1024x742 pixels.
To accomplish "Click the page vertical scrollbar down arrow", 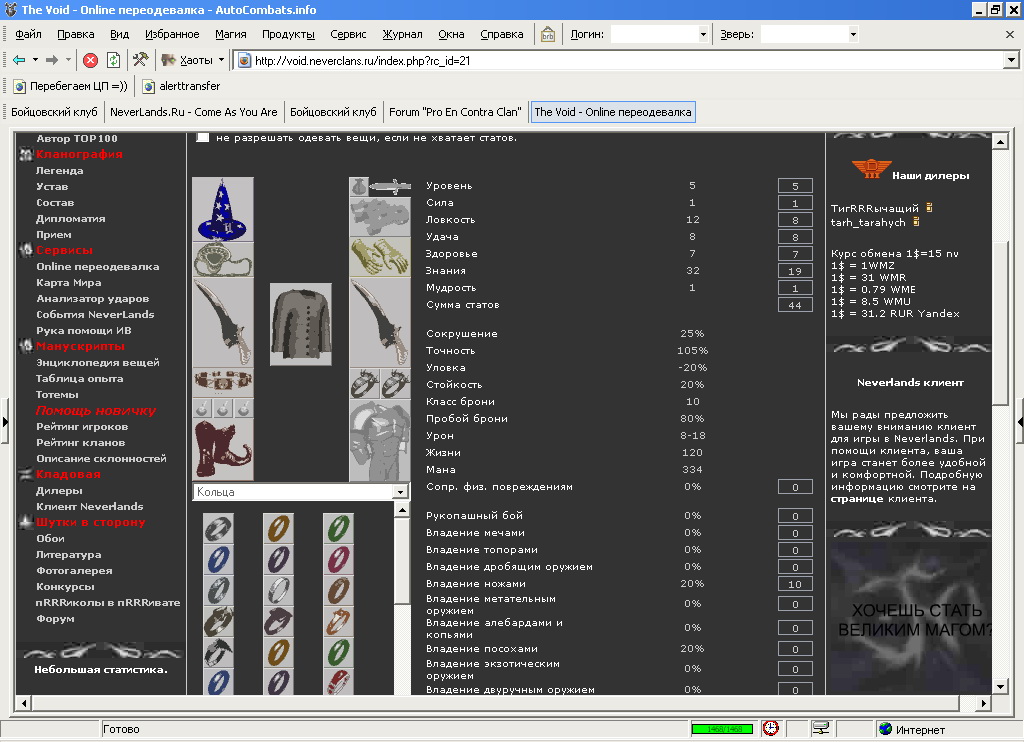I will [1000, 686].
